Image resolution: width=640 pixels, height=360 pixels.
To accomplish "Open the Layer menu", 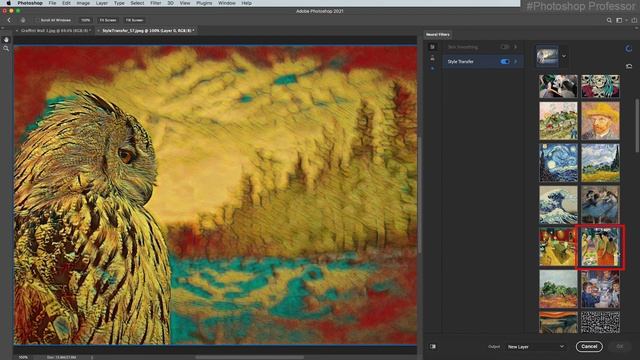I will tap(102, 3).
